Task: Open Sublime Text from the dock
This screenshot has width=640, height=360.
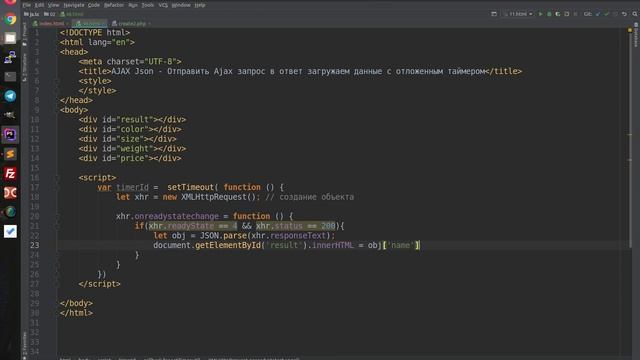Action: (10, 154)
